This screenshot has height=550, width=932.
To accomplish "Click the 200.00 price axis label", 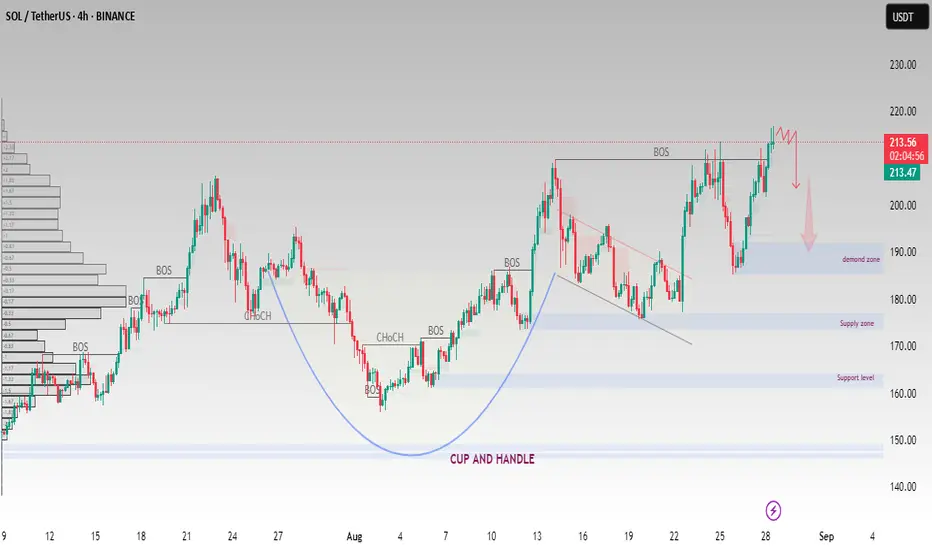I will click(x=902, y=205).
